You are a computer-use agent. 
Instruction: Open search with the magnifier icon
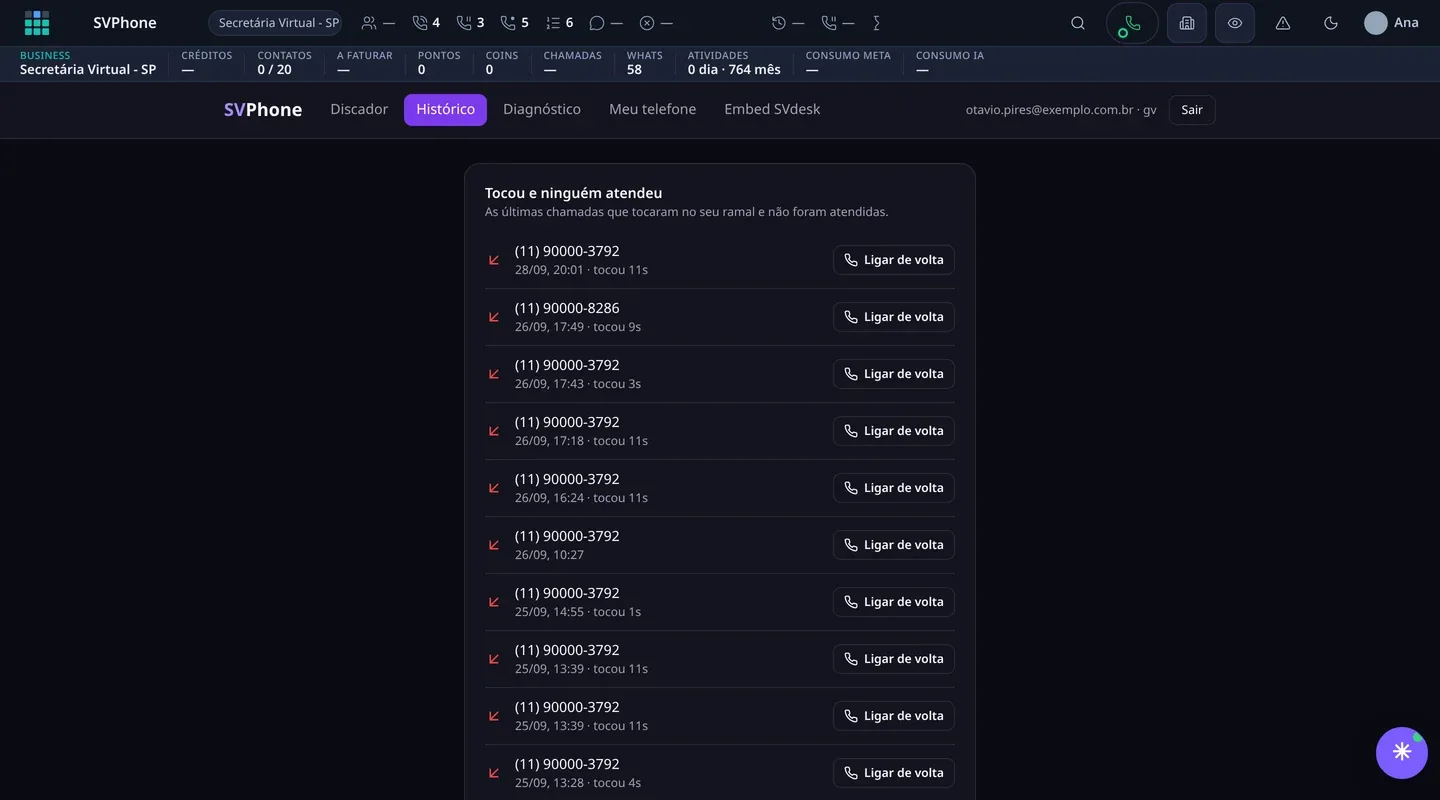pyautogui.click(x=1078, y=23)
